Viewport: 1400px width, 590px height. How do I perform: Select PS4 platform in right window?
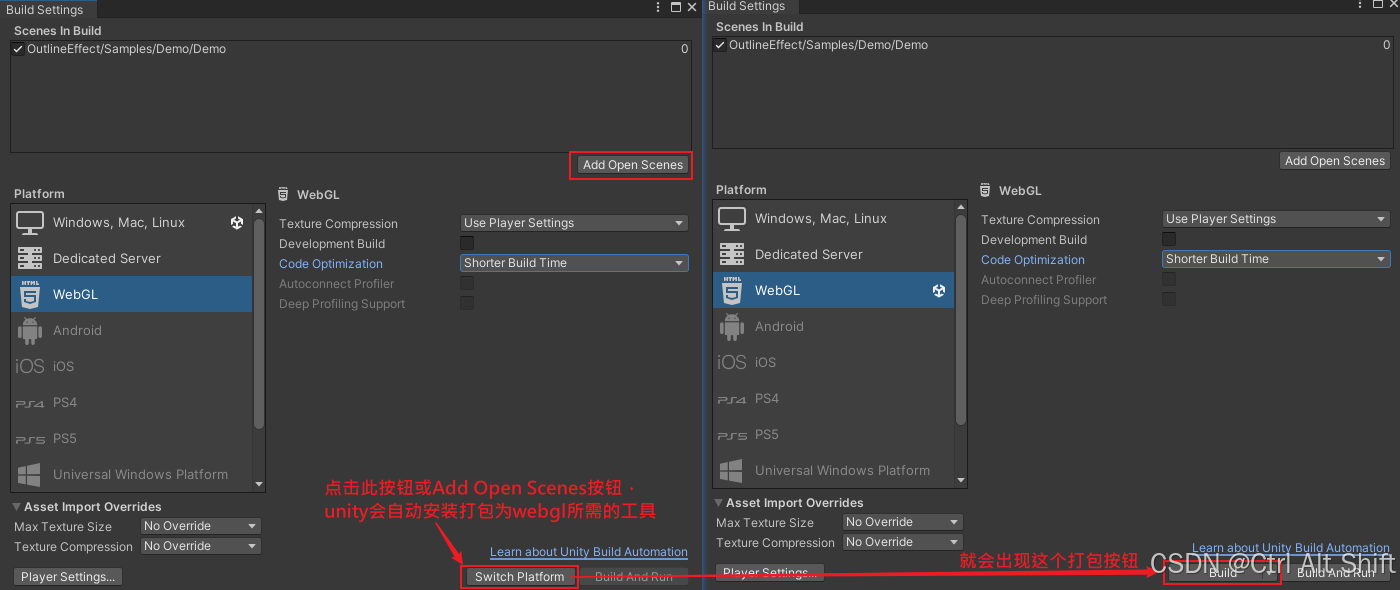[x=834, y=399]
